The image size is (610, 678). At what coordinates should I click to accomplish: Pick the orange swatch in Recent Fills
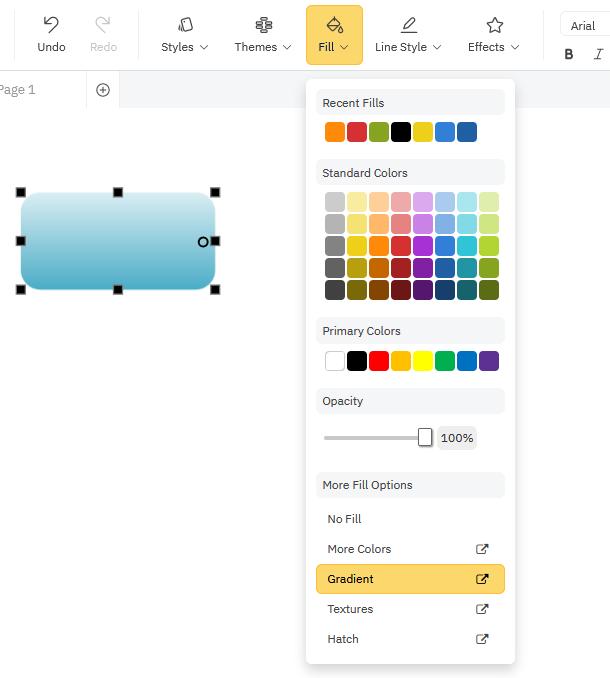pyautogui.click(x=335, y=132)
